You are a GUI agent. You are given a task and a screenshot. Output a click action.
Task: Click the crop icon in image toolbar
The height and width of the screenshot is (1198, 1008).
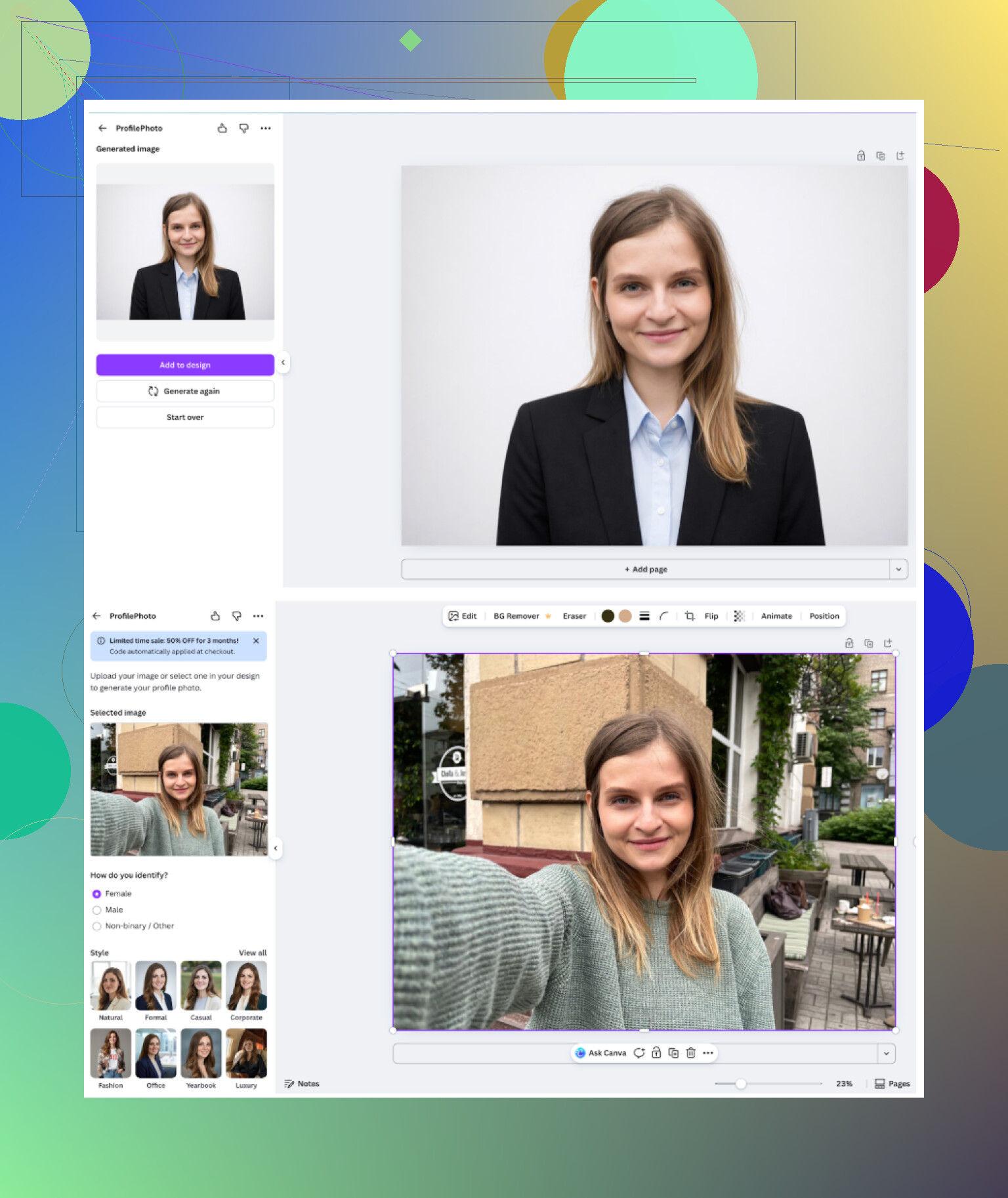pyautogui.click(x=689, y=616)
